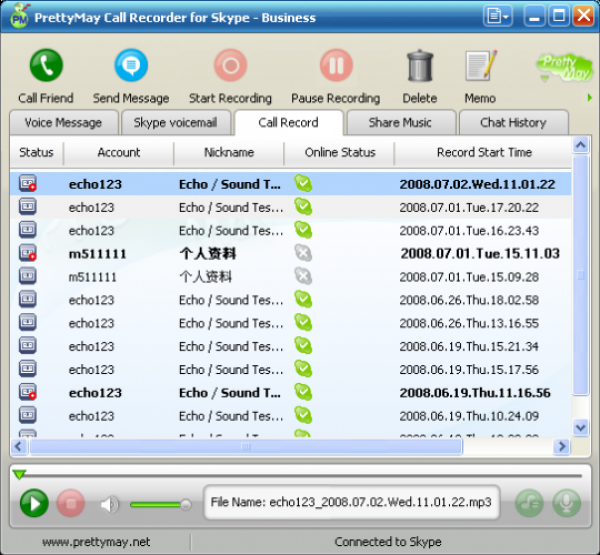Click the Start Recording icon
This screenshot has height=555, width=600.
coord(230,65)
